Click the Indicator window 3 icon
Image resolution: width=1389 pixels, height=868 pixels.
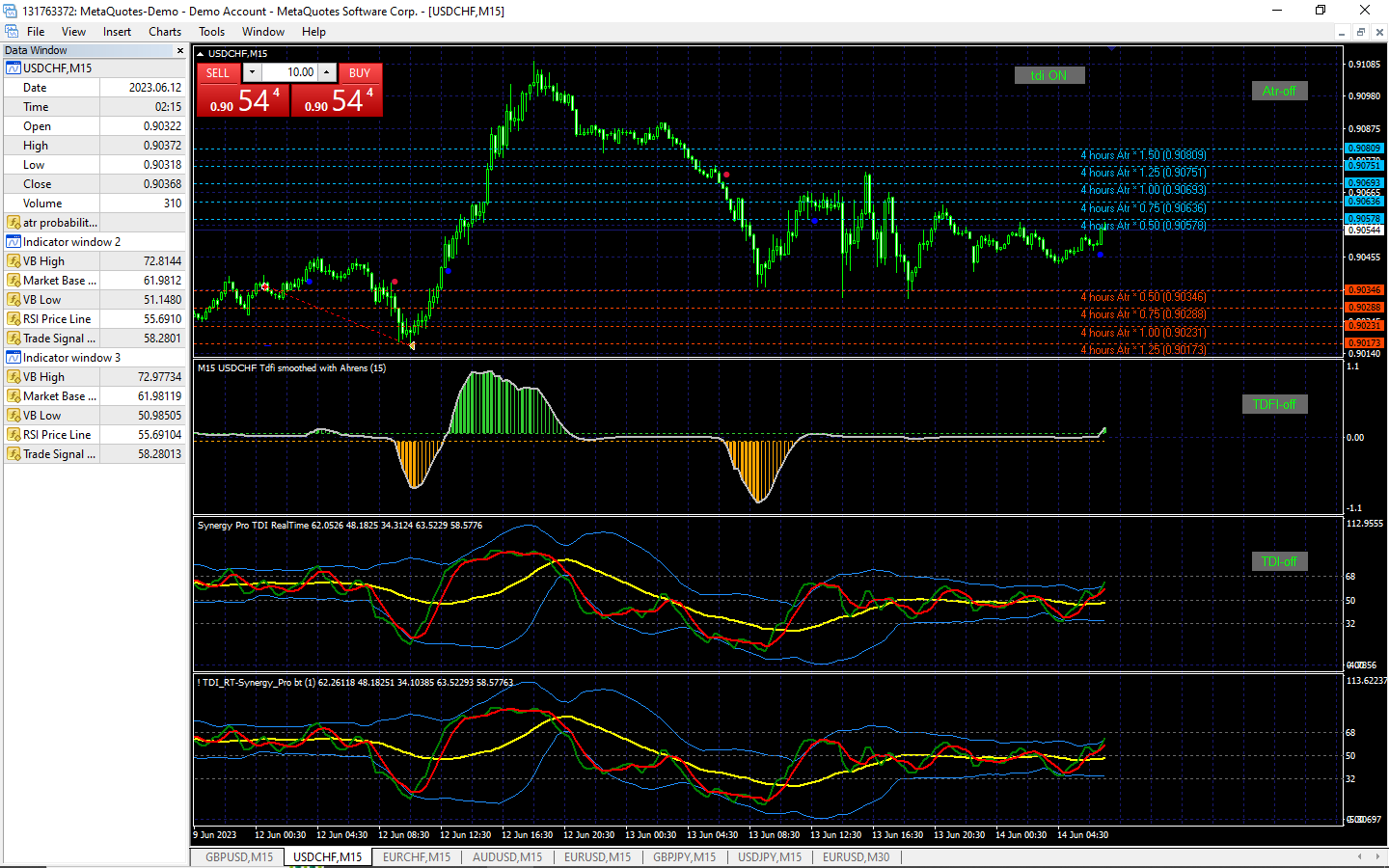coord(14,358)
